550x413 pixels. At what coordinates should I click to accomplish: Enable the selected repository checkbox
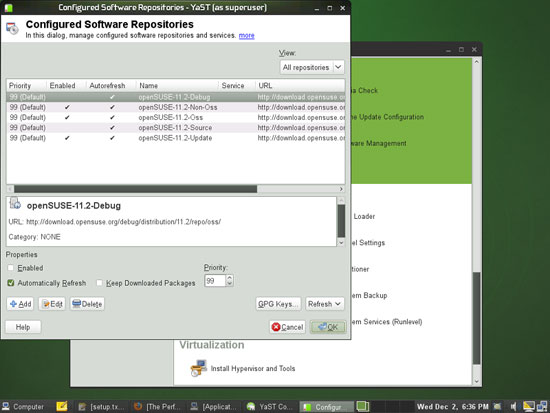pyautogui.click(x=11, y=268)
